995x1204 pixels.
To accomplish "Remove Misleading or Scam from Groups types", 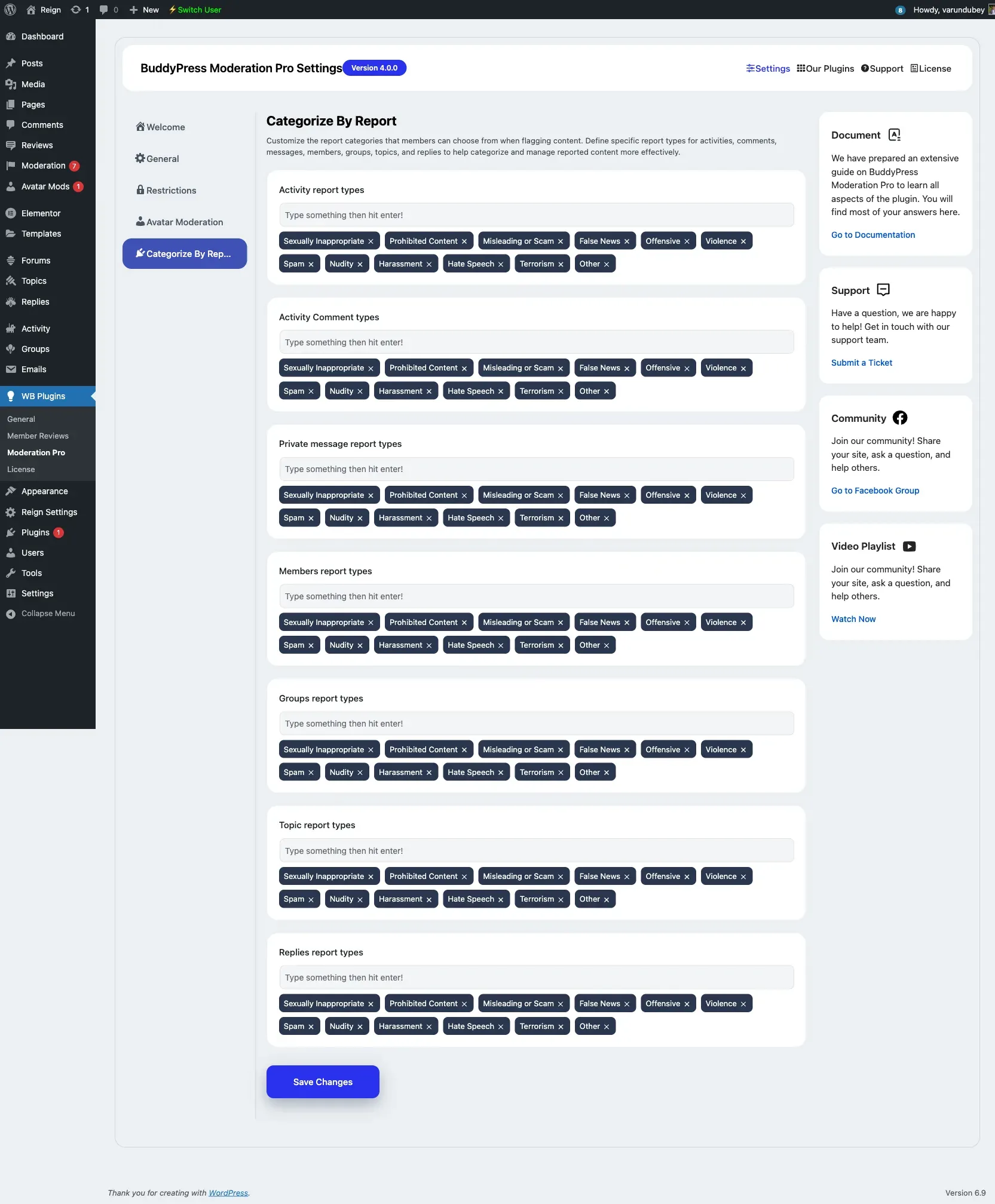I will click(561, 750).
